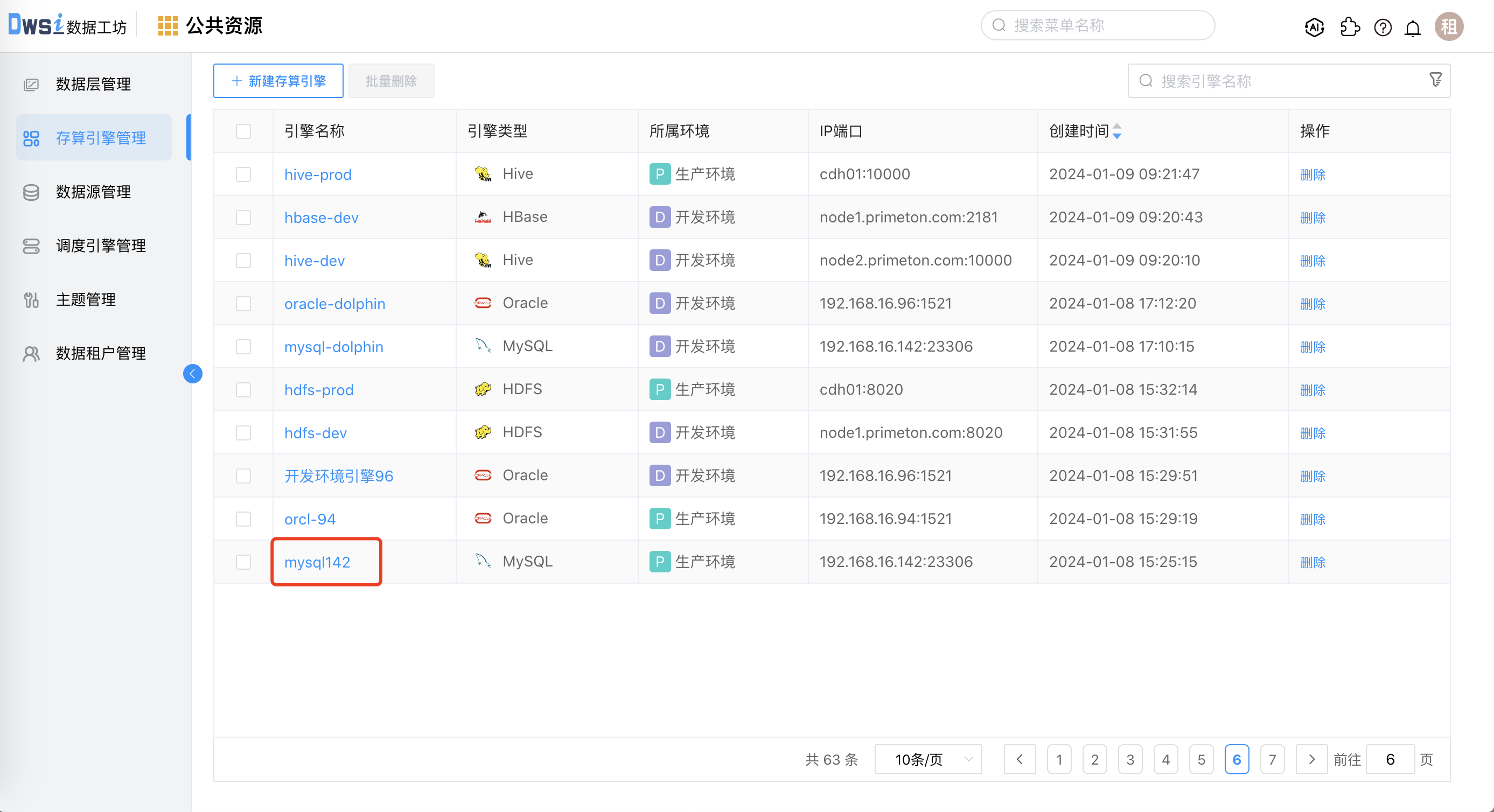Focus the 搜索引擎名称 search field
Viewport: 1494px width, 812px height.
(1276, 81)
